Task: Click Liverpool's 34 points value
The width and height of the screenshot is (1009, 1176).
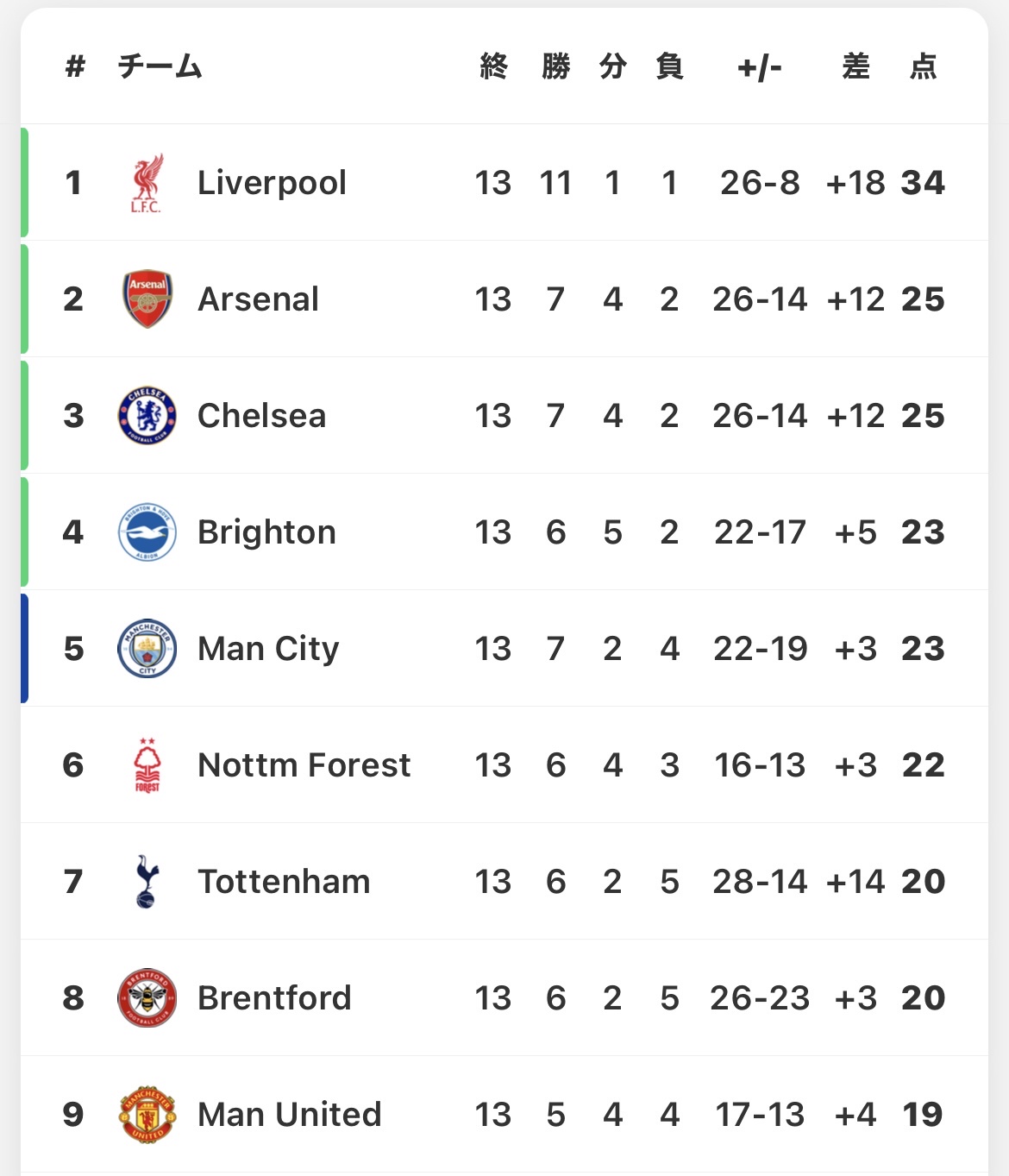Action: pos(923,183)
